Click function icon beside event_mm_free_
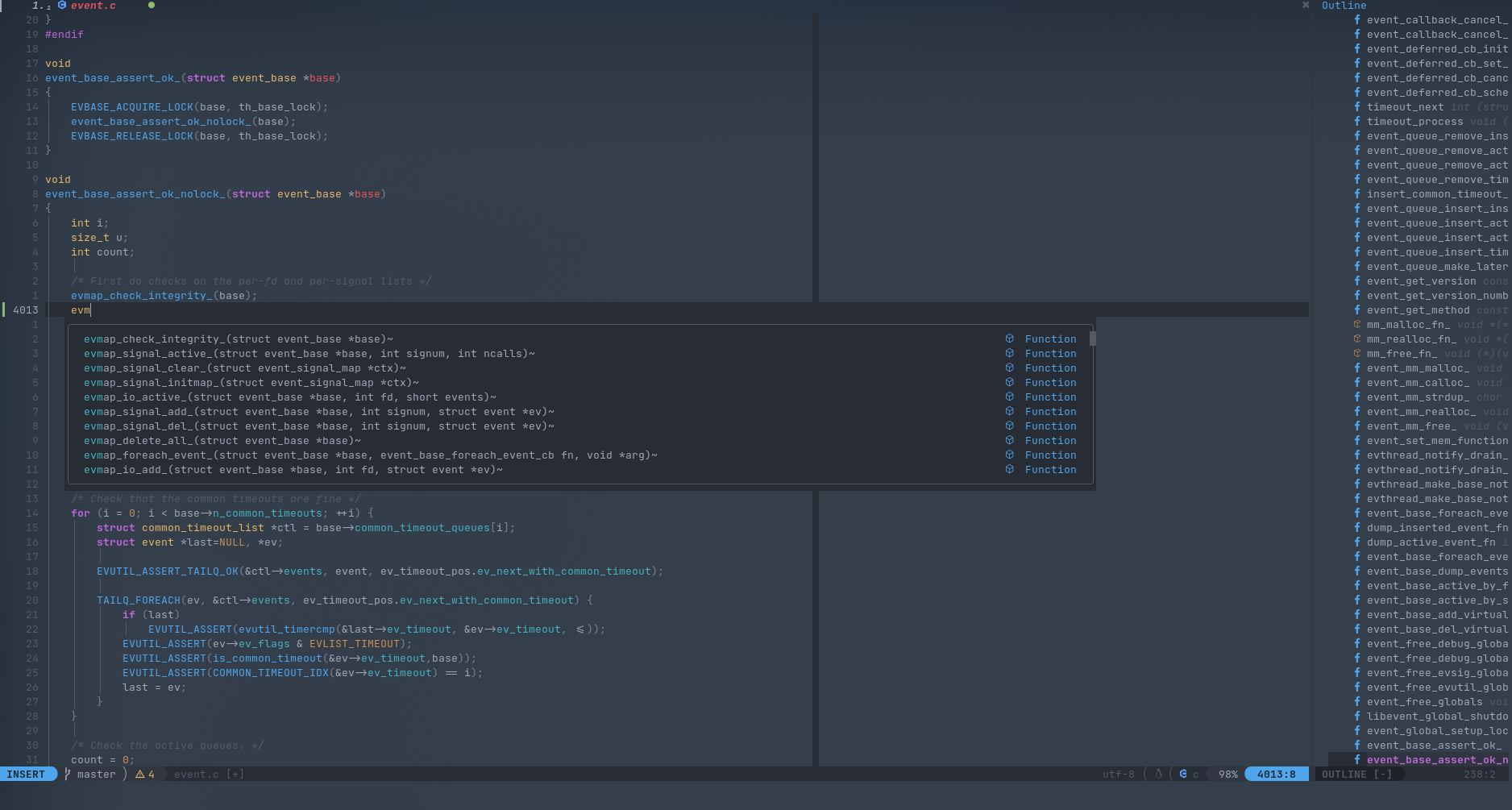The width and height of the screenshot is (1512, 810). click(x=1357, y=426)
